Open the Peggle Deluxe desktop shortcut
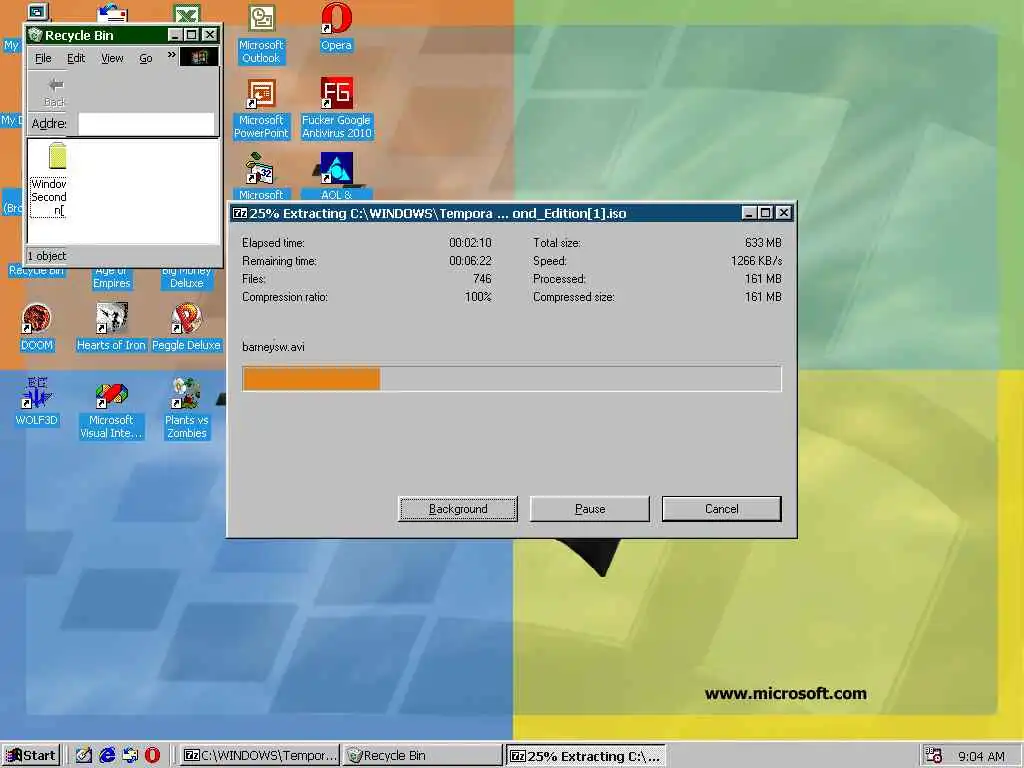The width and height of the screenshot is (1024, 768). click(186, 319)
